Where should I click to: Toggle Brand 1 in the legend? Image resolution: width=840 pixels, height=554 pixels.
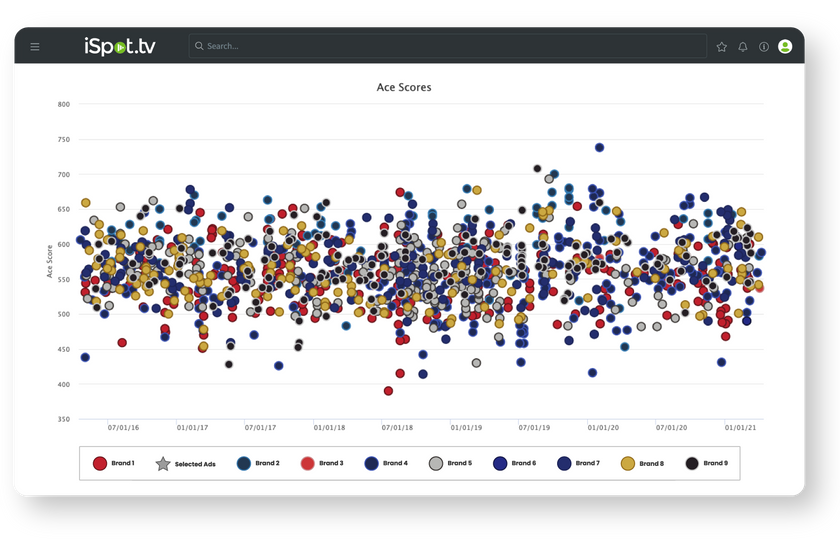(100, 463)
